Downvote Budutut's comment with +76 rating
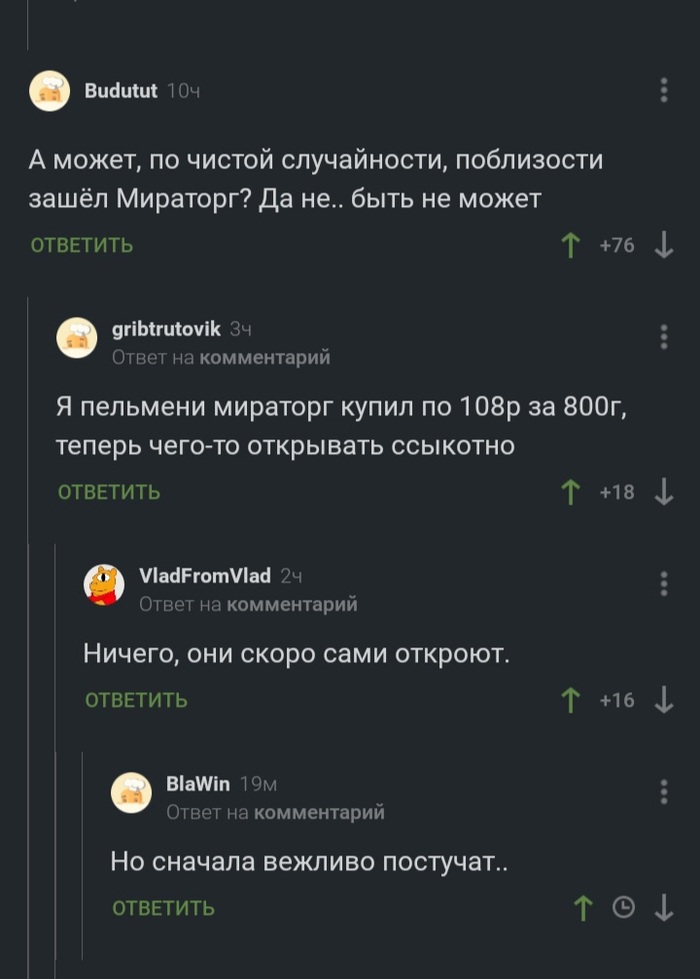This screenshot has height=979, width=700. coord(663,246)
